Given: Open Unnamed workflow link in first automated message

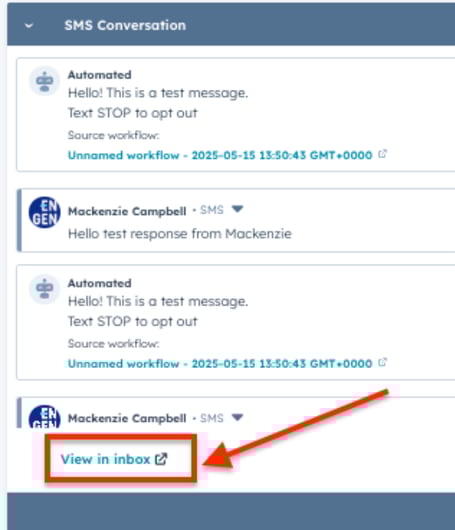Looking at the screenshot, I should (220, 155).
